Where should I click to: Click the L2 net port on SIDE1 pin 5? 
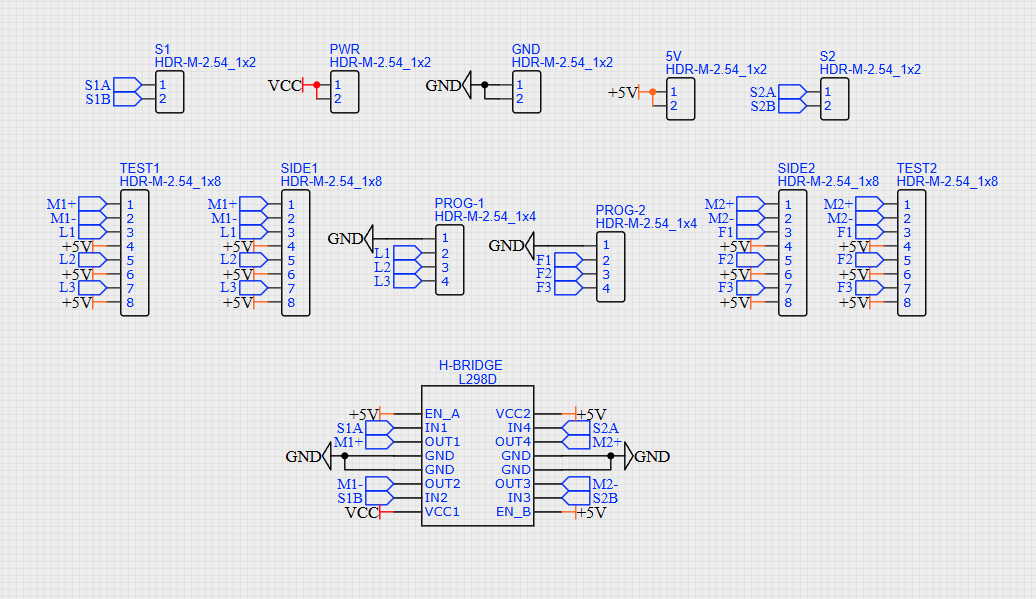pos(244,260)
